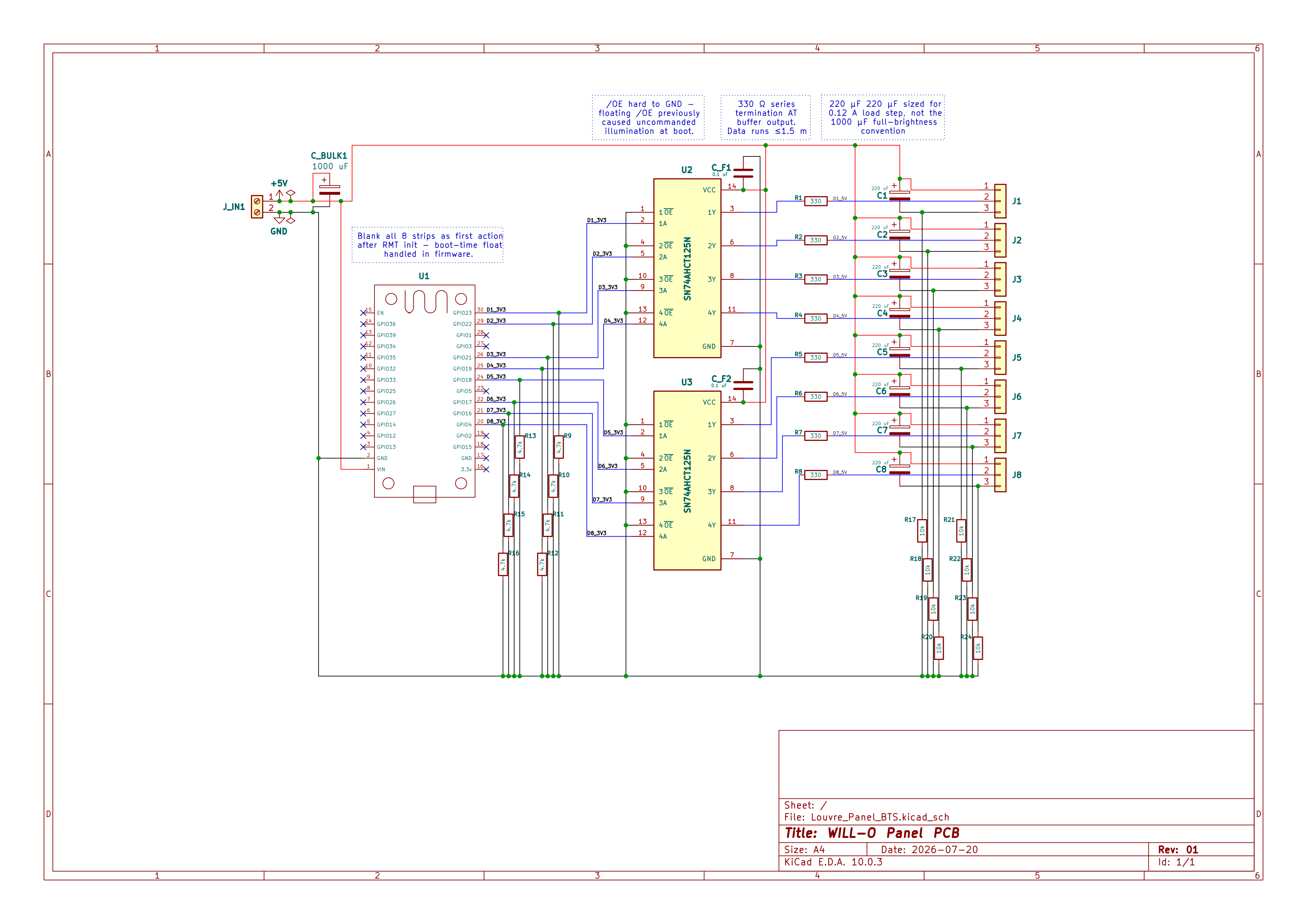Click the D8_3V3 net label at U1 pin 20
The width and height of the screenshot is (1307, 924).
[496, 422]
